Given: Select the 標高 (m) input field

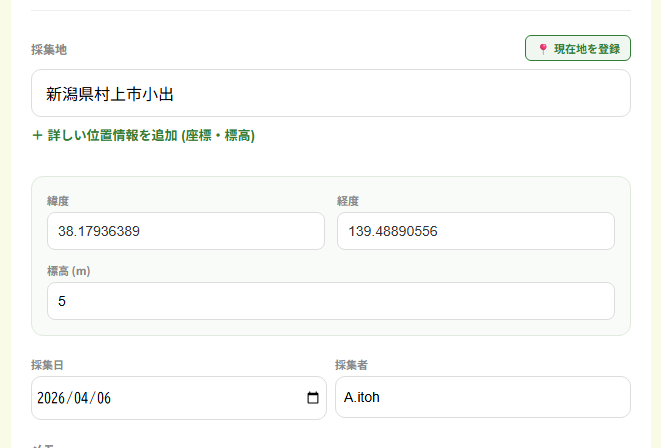Looking at the screenshot, I should click(330, 301).
